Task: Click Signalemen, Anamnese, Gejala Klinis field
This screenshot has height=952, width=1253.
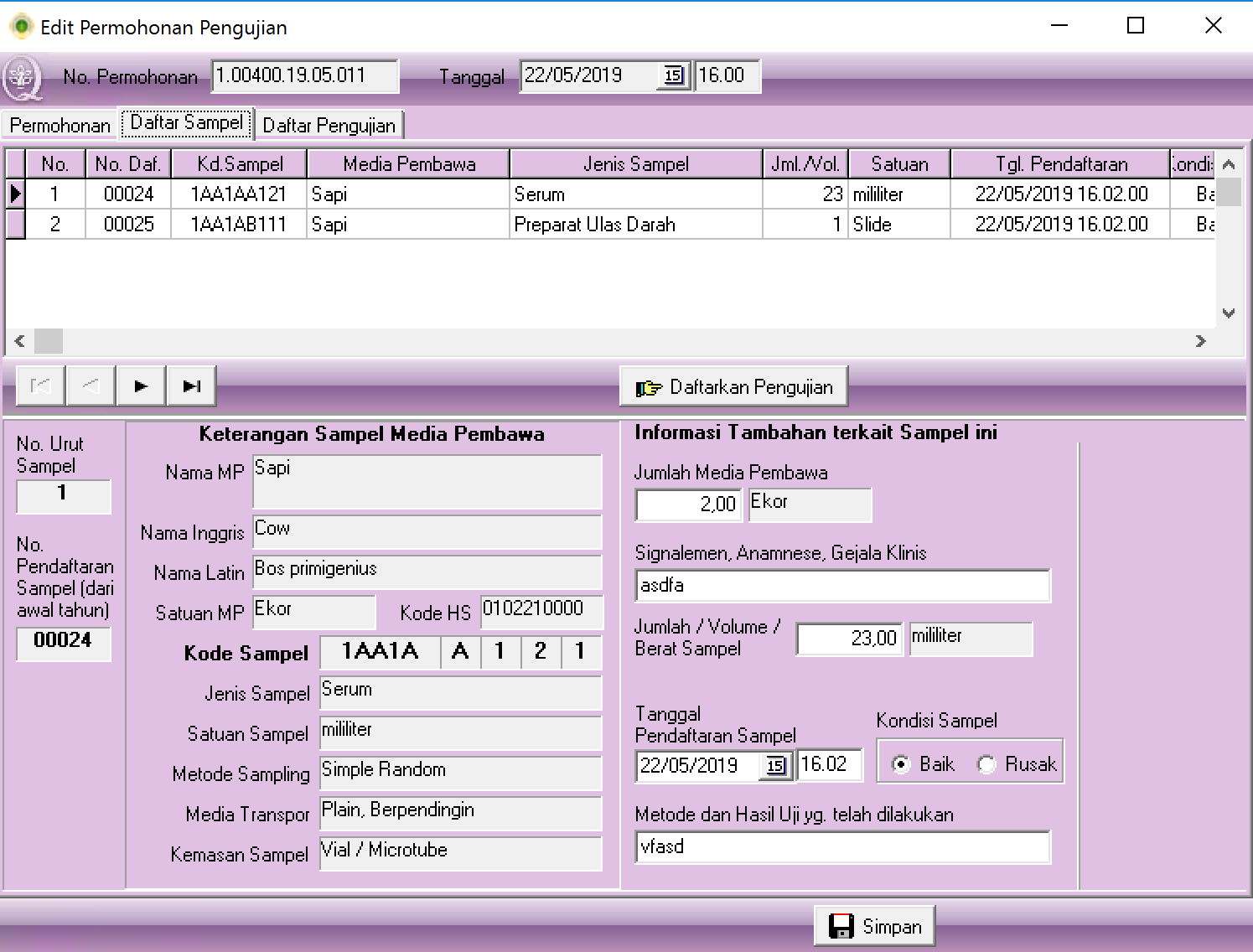Action: click(842, 586)
